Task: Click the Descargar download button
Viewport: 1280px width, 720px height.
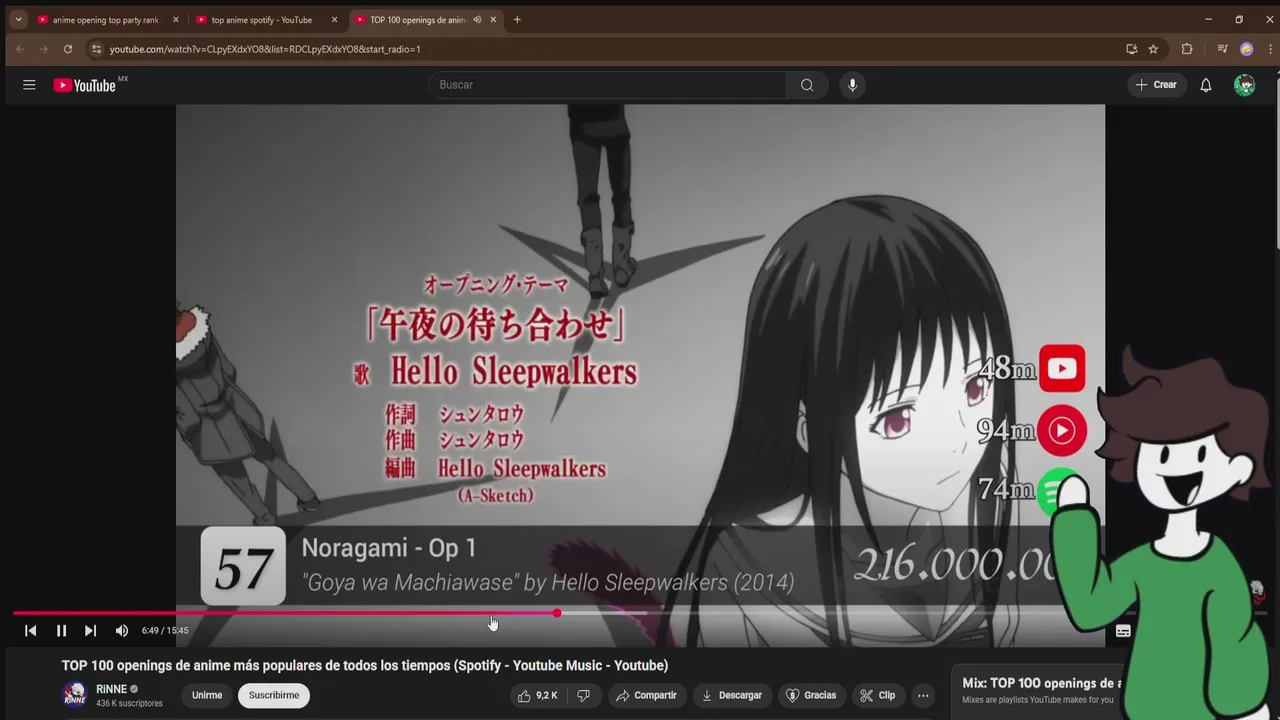Action: (732, 695)
